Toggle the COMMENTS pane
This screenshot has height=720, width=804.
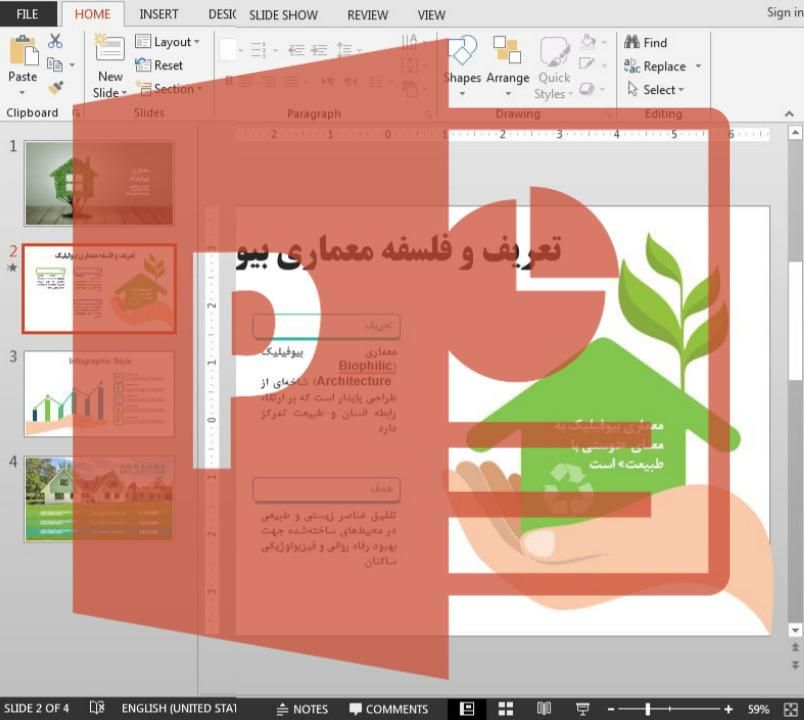[x=388, y=709]
